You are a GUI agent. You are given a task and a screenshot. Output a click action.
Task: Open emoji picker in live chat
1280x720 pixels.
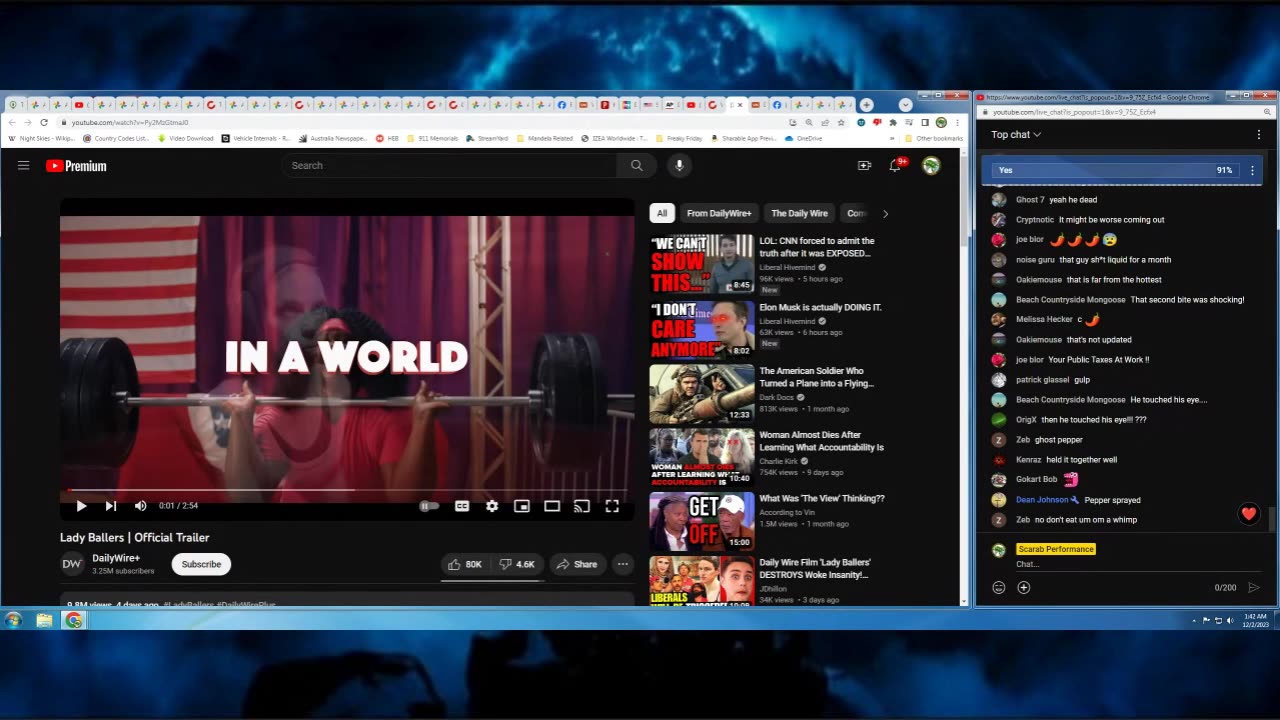coord(998,587)
